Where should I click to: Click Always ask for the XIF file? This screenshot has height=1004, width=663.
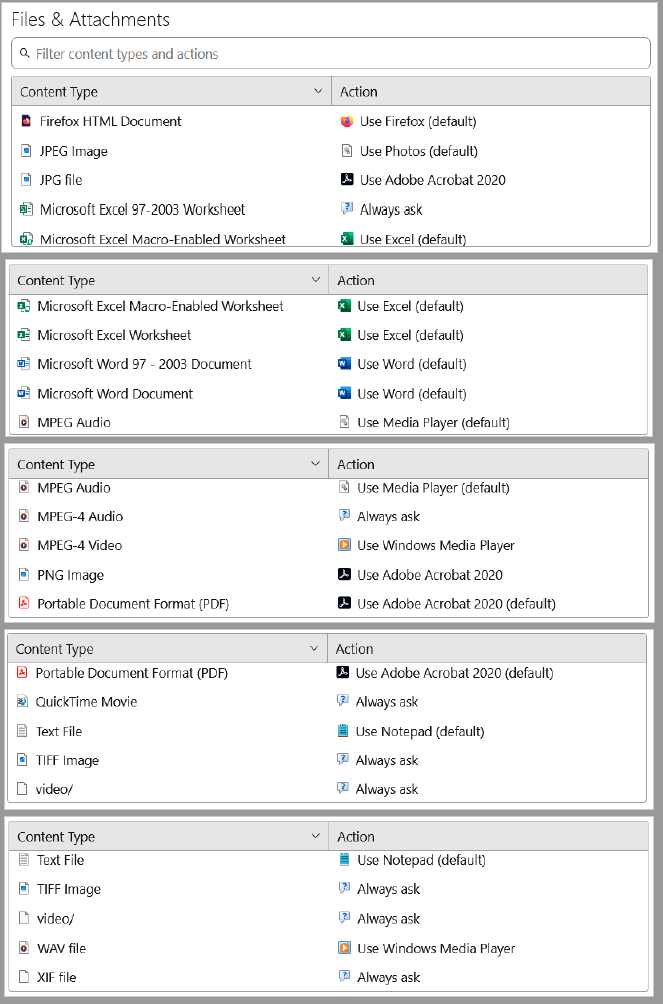pos(388,977)
